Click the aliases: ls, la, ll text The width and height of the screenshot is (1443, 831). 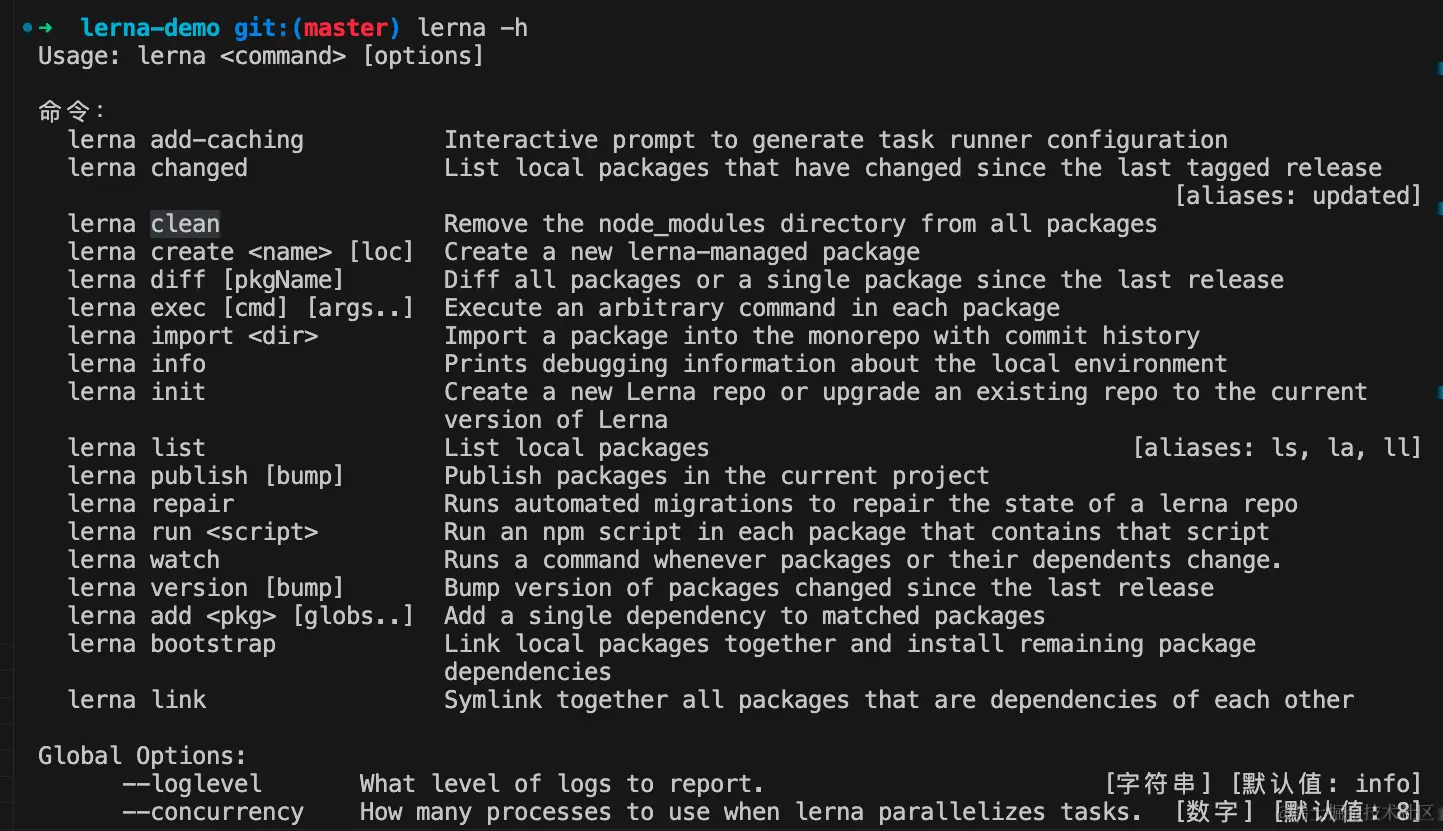point(1277,448)
